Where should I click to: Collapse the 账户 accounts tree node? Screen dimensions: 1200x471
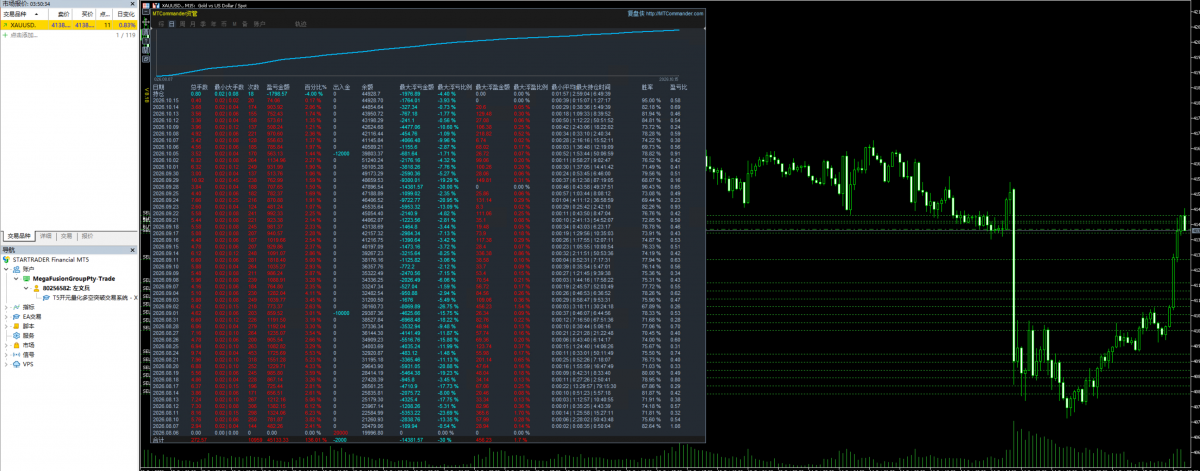point(5,269)
